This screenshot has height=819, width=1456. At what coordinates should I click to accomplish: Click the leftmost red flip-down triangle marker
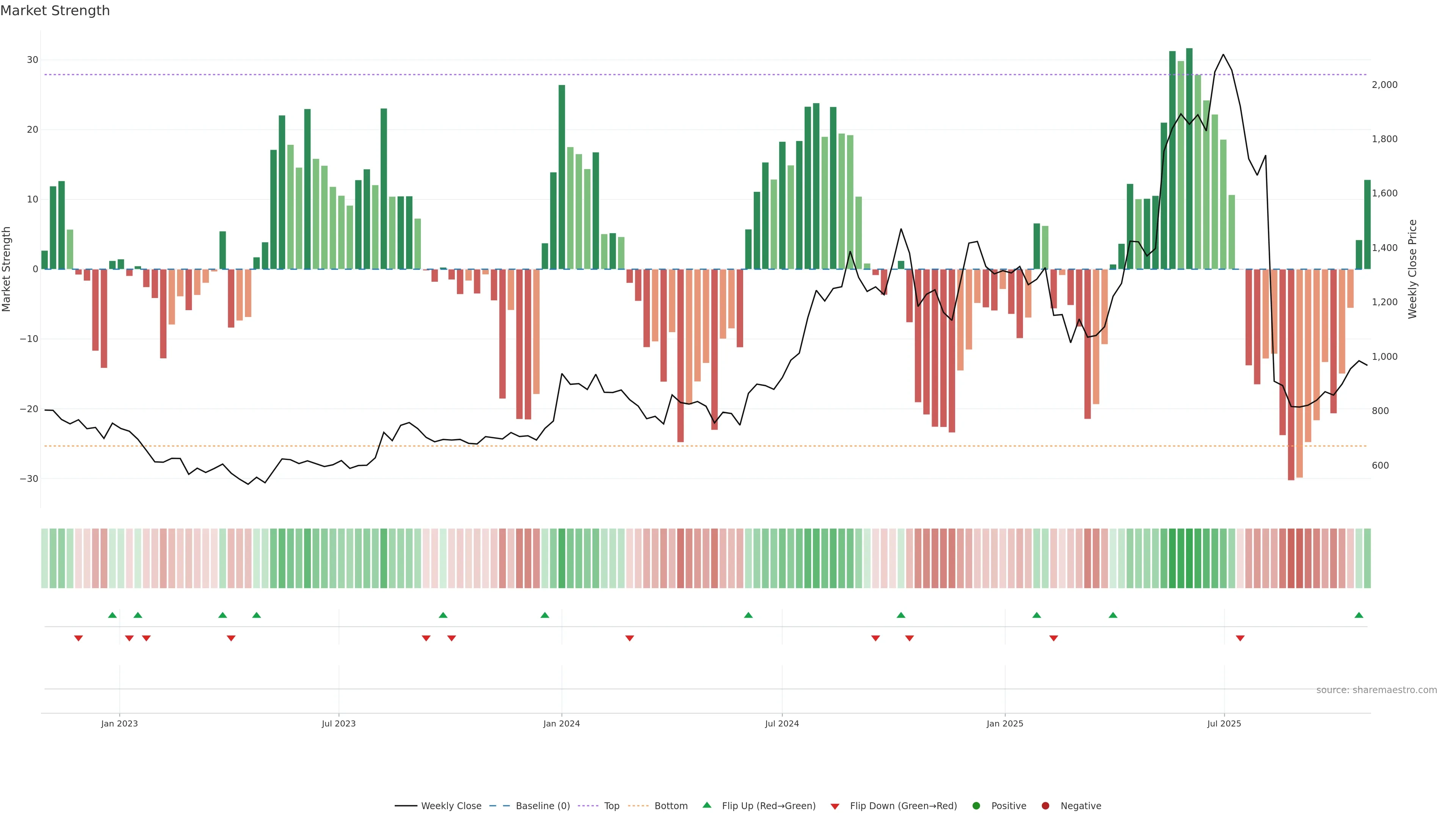click(x=78, y=638)
